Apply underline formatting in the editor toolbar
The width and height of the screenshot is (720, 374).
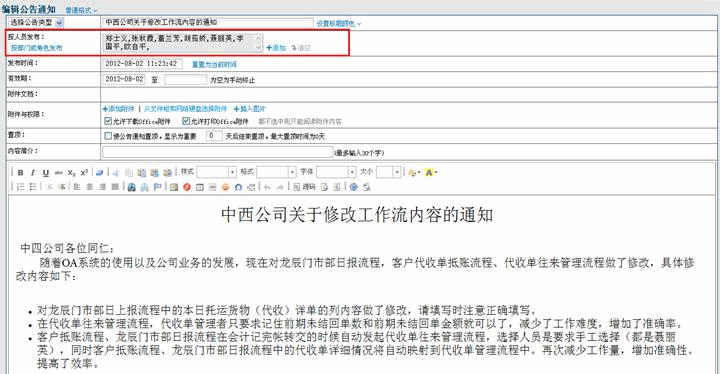click(x=45, y=173)
